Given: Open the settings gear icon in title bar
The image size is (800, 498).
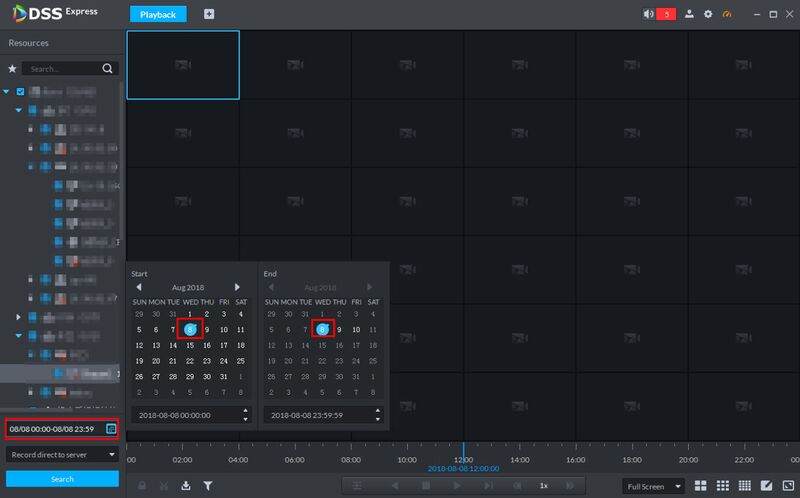Looking at the screenshot, I should point(708,14).
